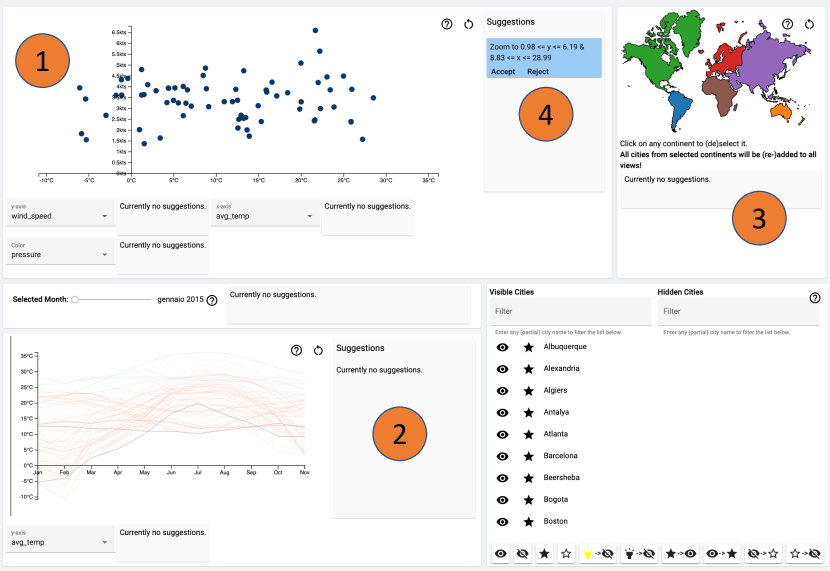Image resolution: width=830 pixels, height=571 pixels.
Task: Open the Color pressure dropdown
Action: point(59,255)
